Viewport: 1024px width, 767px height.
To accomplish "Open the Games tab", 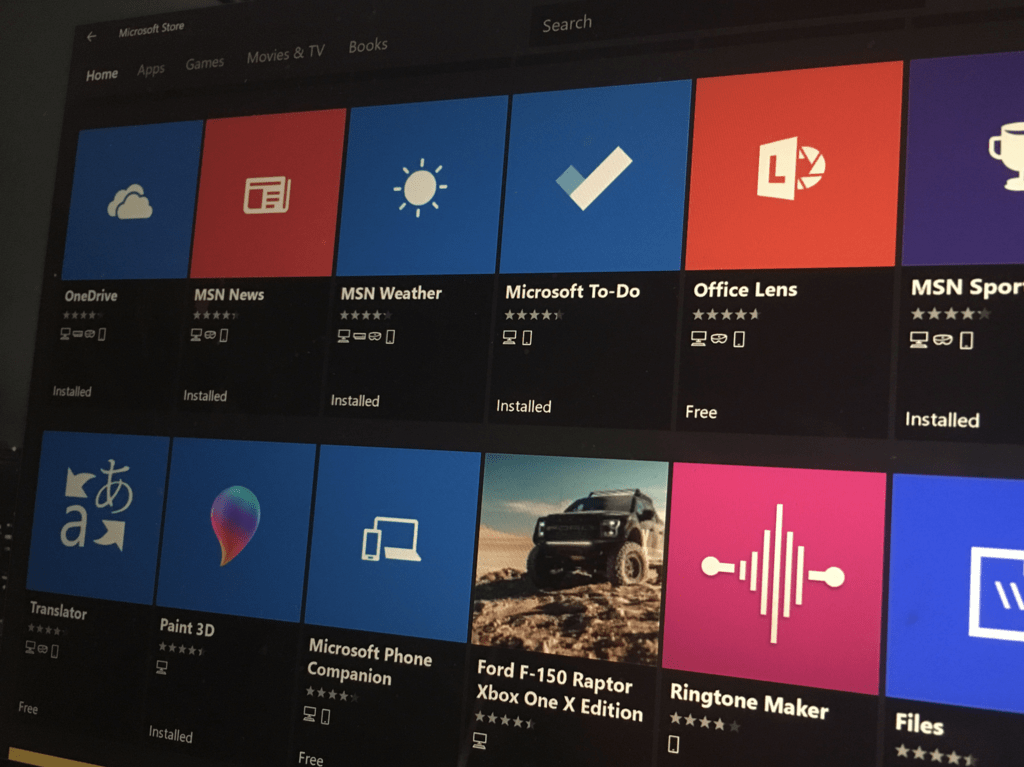I will coord(204,64).
